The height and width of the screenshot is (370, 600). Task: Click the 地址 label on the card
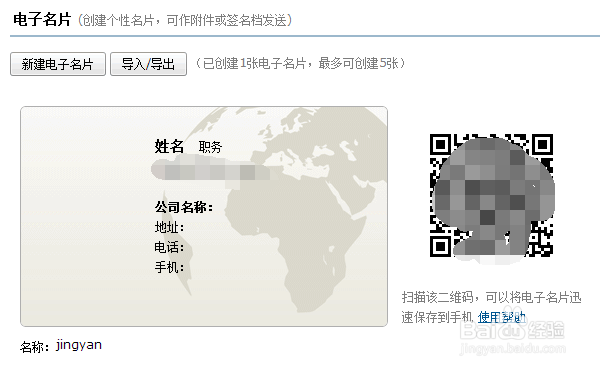click(x=169, y=227)
